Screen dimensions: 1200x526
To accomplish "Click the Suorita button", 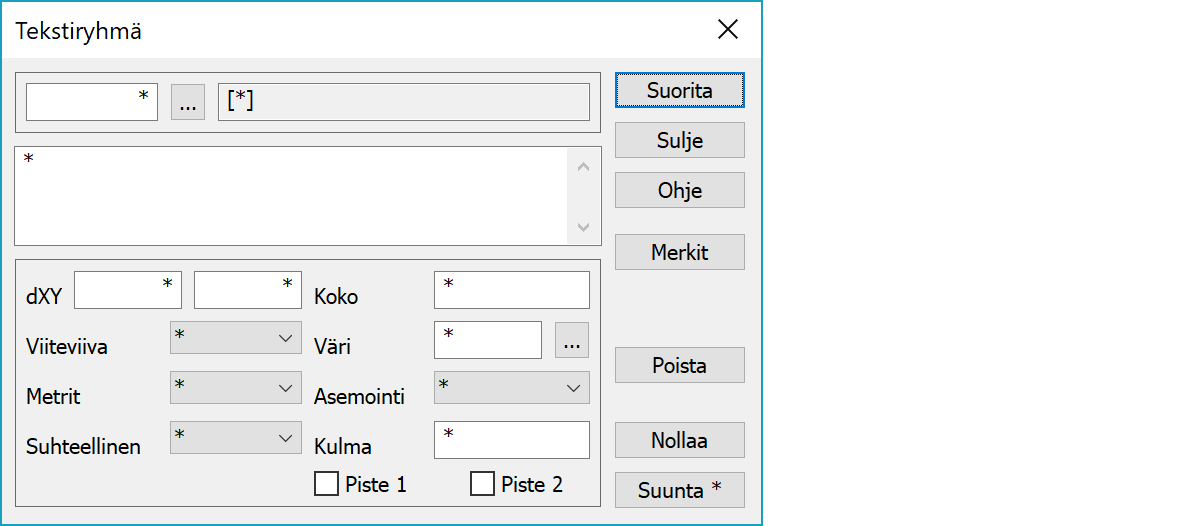I will click(679, 90).
